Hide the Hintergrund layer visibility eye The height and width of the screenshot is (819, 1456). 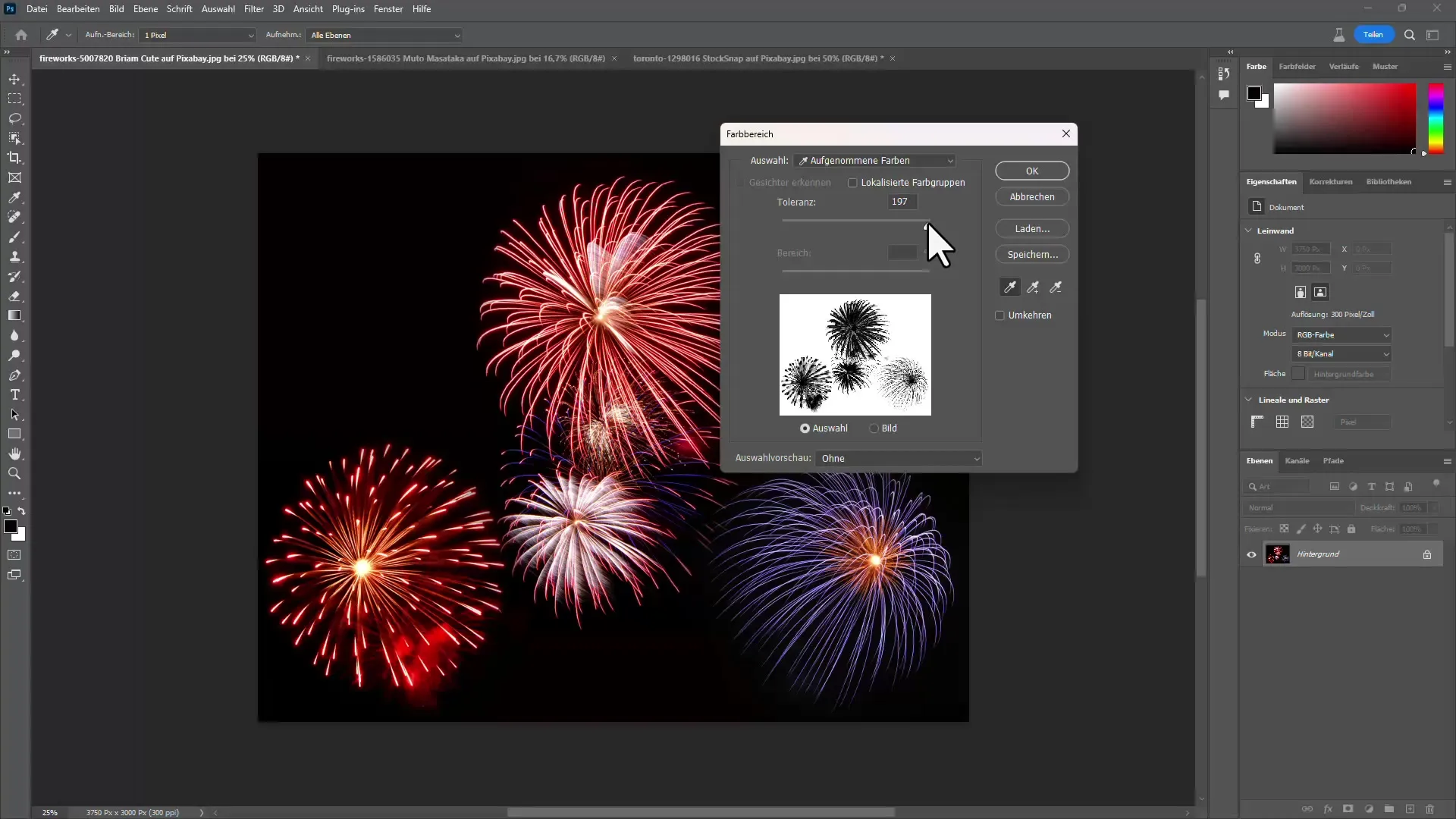pos(1251,554)
